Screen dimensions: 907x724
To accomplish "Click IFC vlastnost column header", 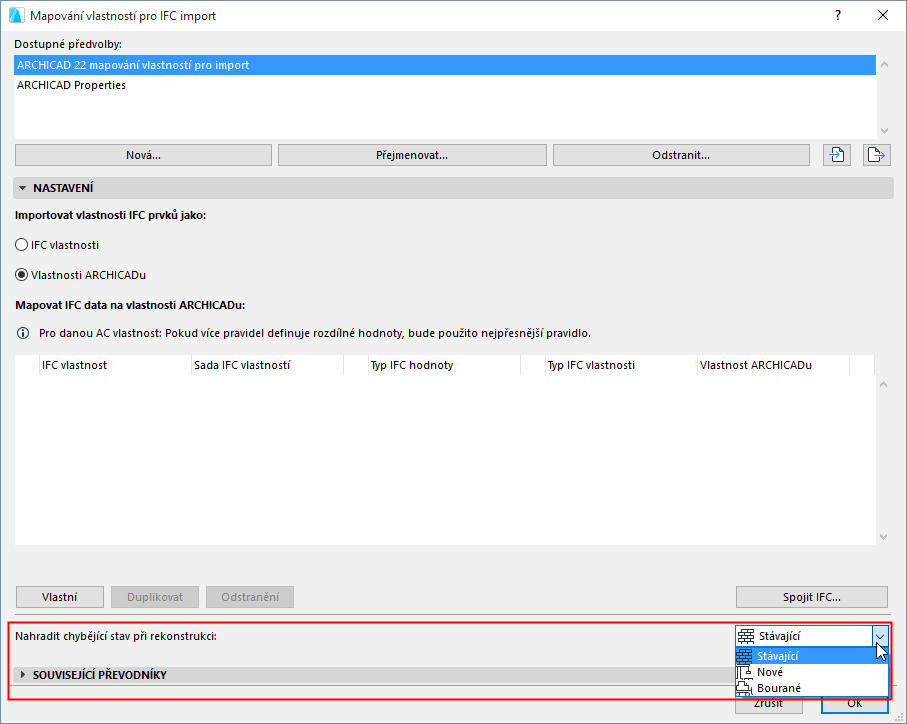I will (x=115, y=365).
